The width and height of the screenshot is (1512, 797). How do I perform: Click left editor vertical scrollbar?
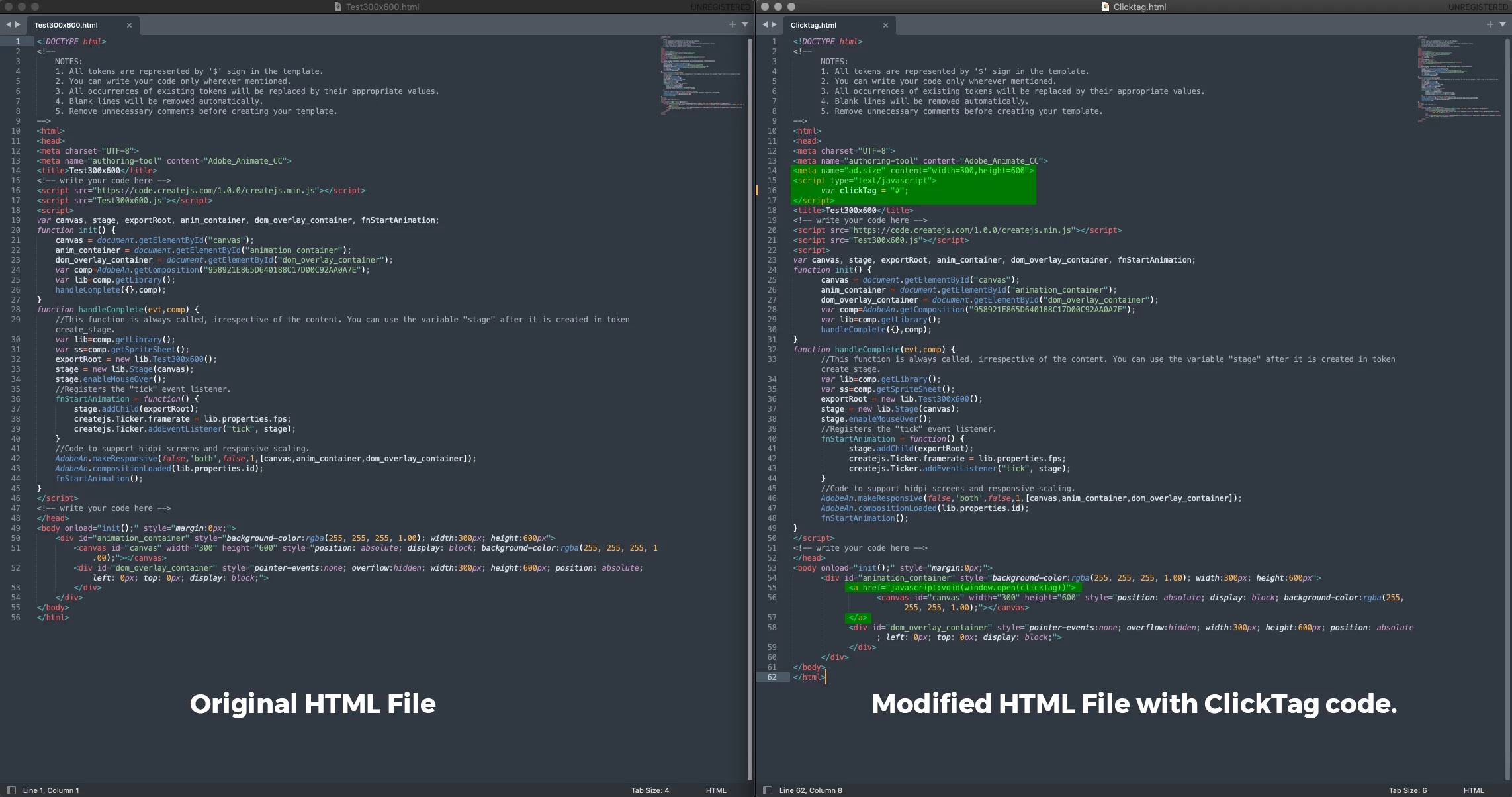pos(750,397)
